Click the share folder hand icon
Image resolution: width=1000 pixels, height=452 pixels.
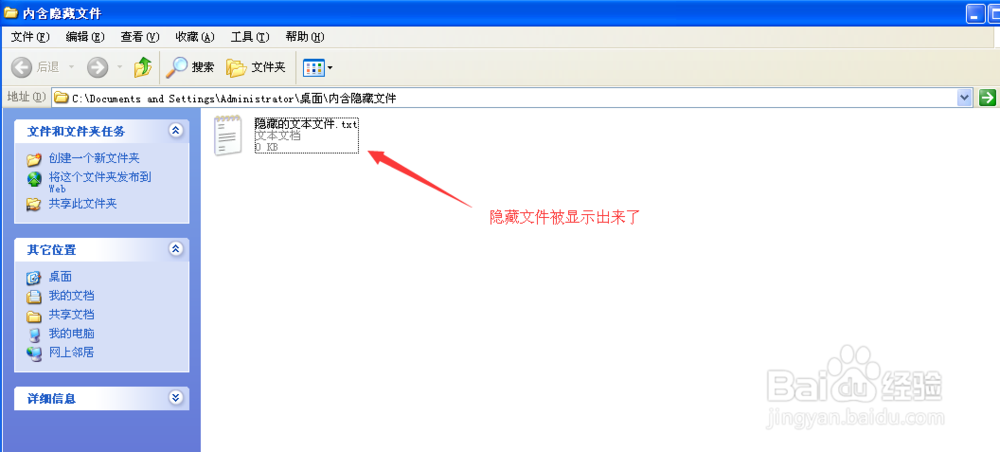coord(34,205)
